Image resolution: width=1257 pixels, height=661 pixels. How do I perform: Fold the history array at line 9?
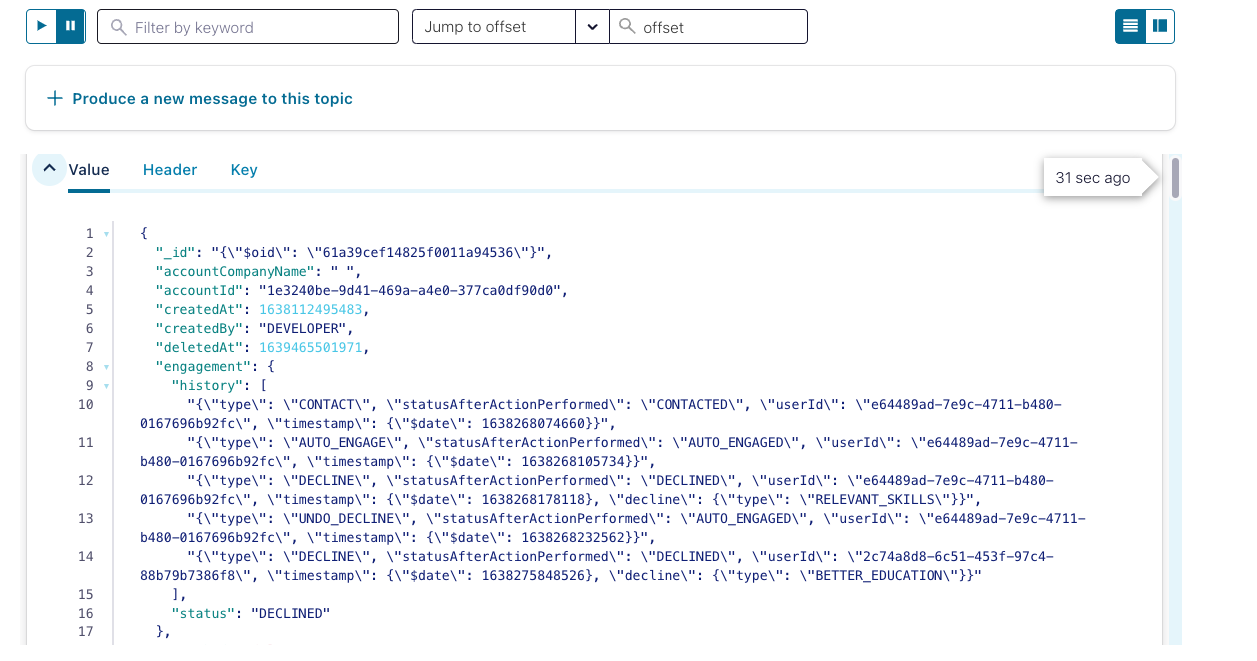point(106,386)
